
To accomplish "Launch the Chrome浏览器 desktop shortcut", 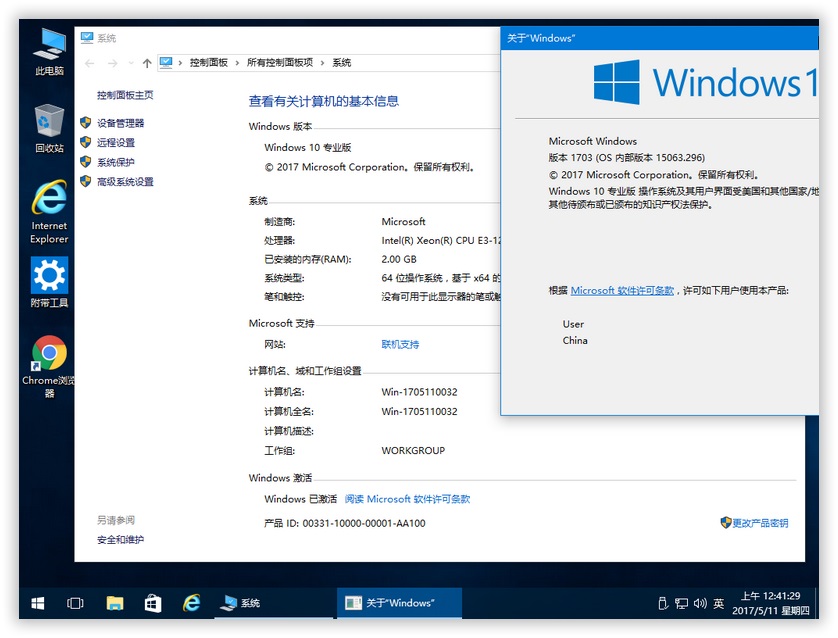I will (x=49, y=367).
